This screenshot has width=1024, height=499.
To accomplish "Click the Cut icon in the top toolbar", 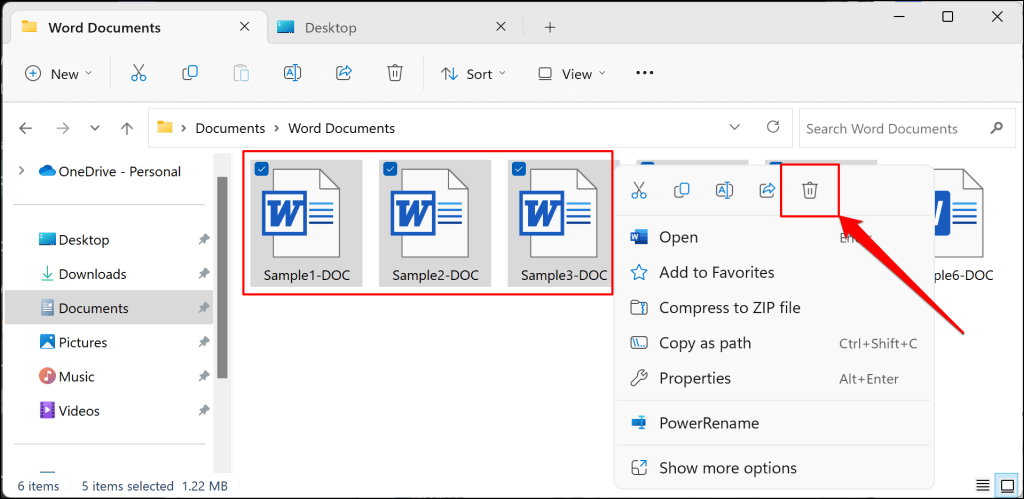I will (x=138, y=73).
